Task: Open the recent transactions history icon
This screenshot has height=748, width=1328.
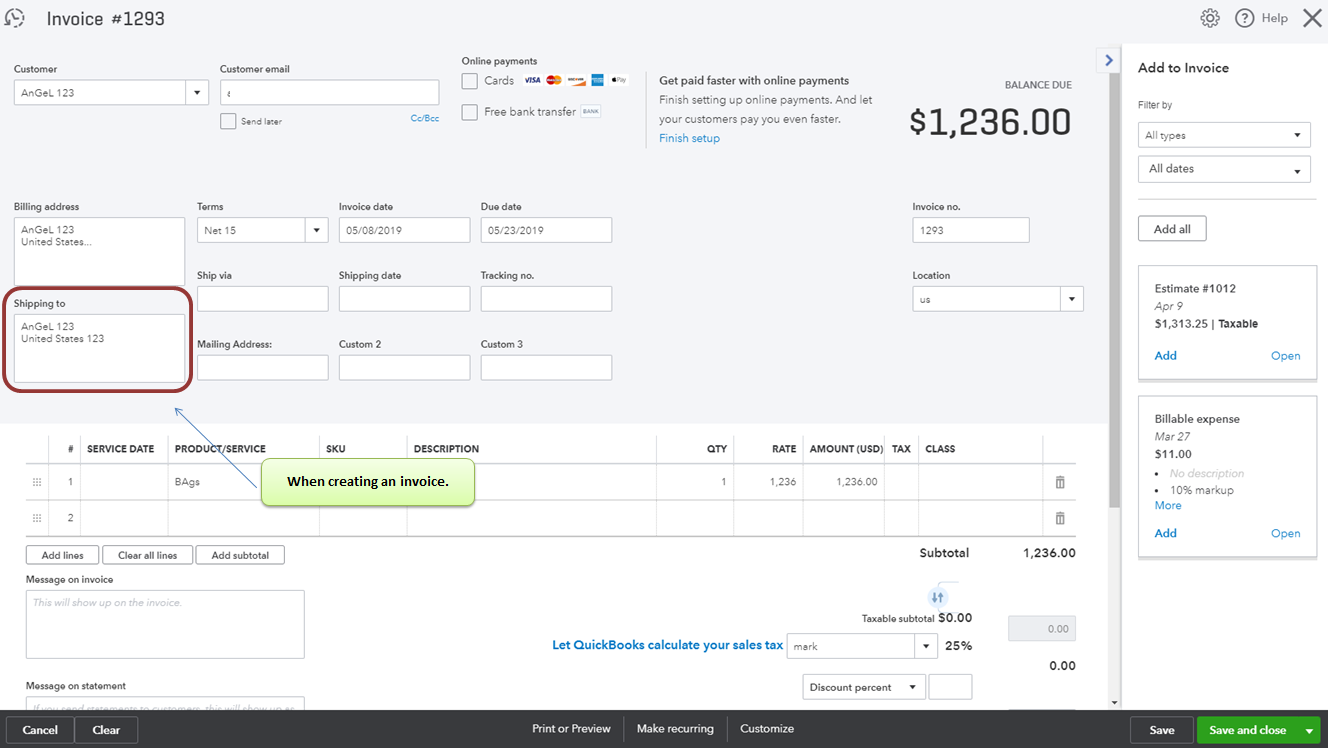Action: click(15, 18)
